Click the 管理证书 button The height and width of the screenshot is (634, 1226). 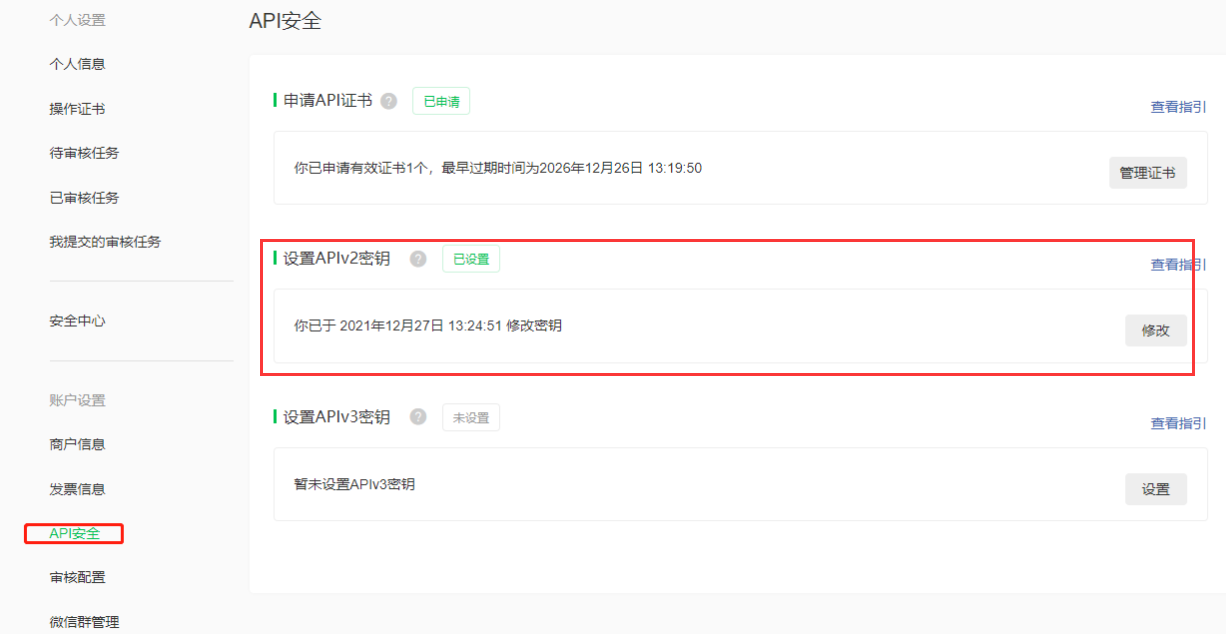(1147, 173)
